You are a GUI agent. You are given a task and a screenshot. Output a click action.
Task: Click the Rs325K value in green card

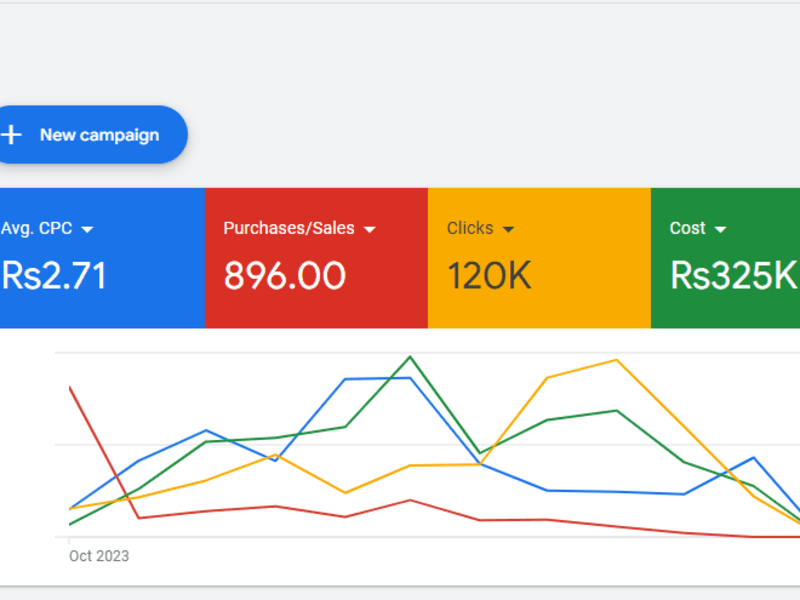[734, 276]
